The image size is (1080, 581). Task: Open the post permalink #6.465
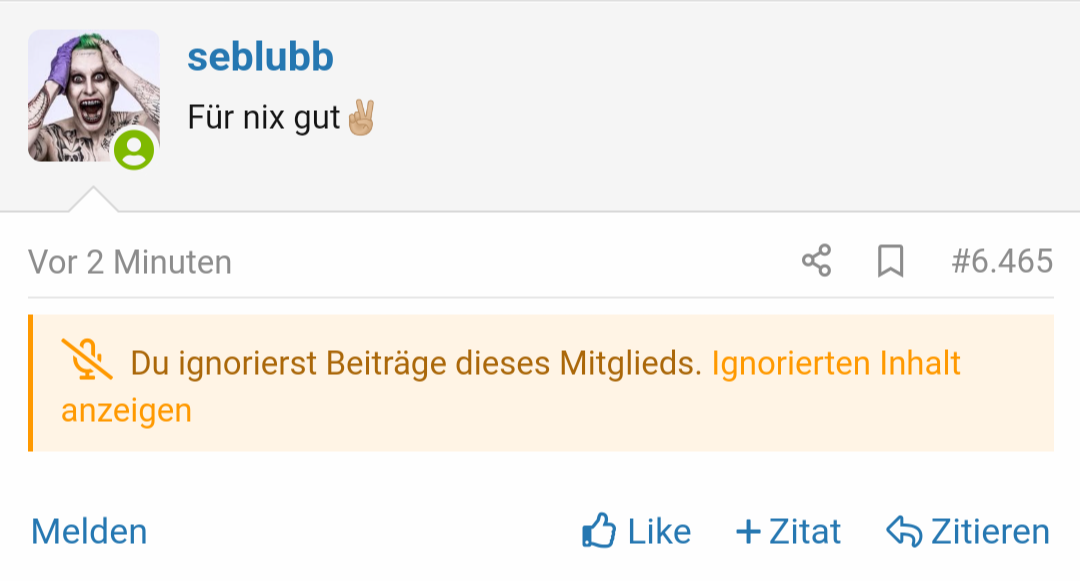1001,262
